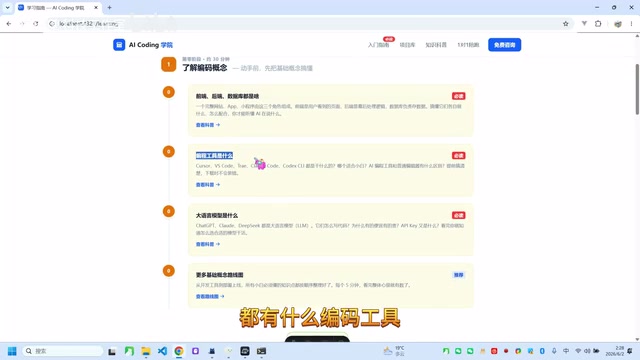Bookmark the page with star icon
Screen dimensions: 640x360
565,24
